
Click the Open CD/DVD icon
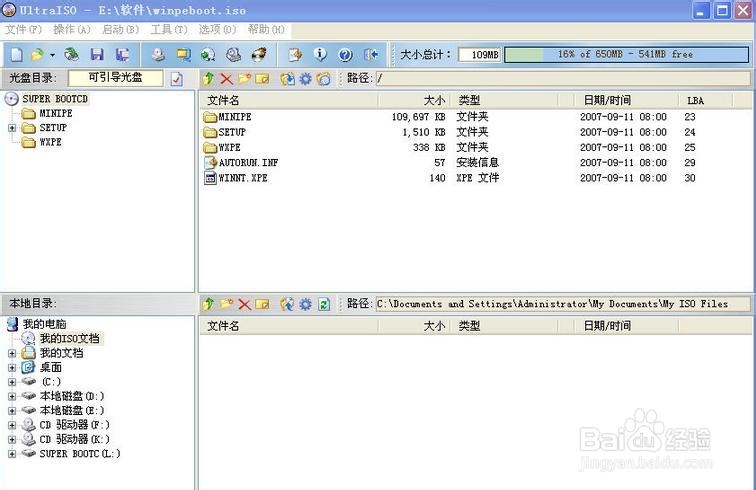[x=71, y=54]
